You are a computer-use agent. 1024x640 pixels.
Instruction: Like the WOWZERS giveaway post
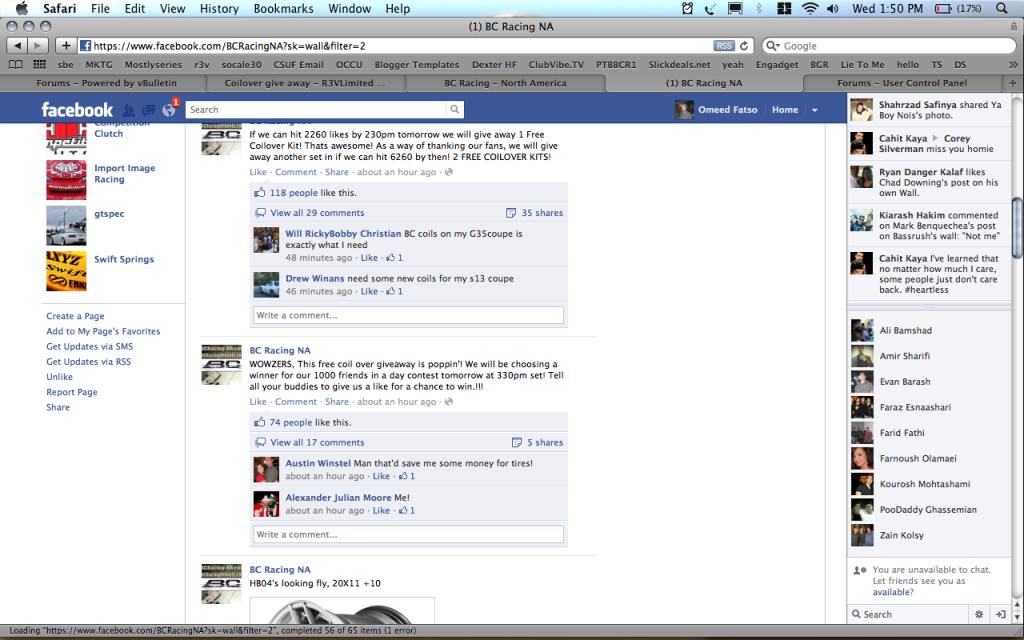[x=258, y=402]
